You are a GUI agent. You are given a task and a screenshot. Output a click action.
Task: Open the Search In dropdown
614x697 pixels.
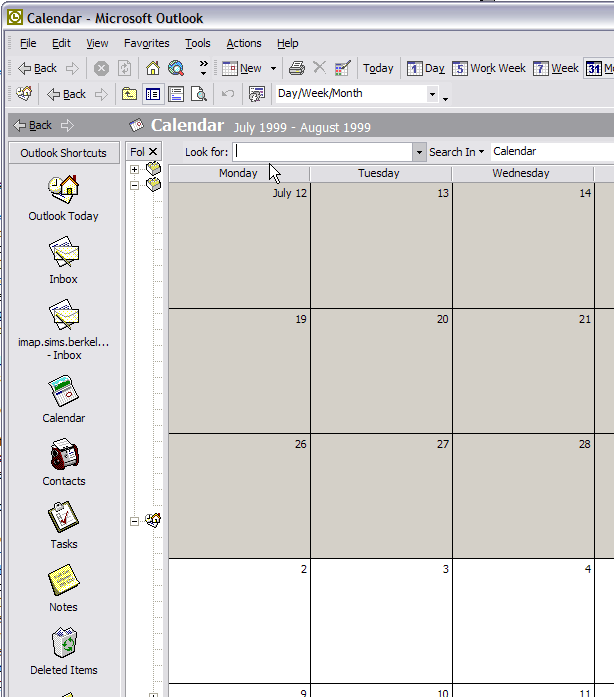[x=457, y=152]
